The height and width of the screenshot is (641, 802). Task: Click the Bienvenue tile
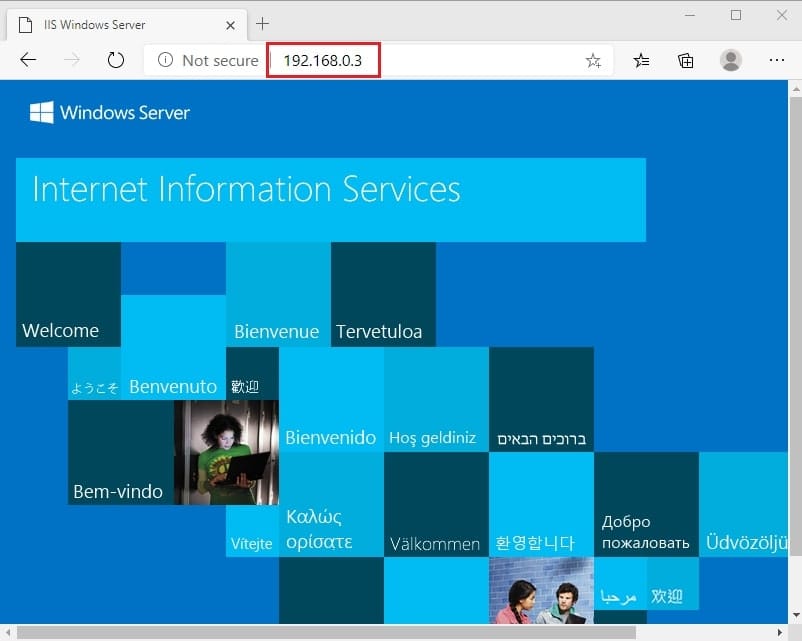coord(278,295)
